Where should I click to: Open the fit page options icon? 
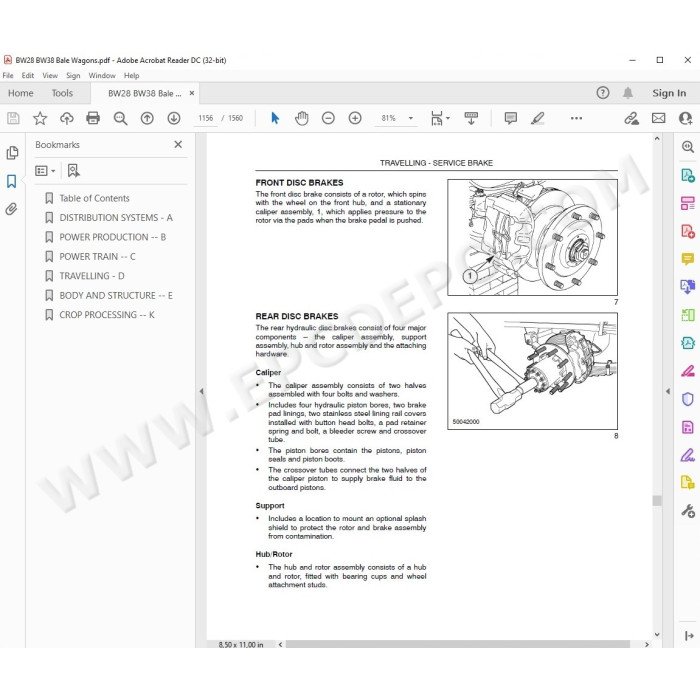pyautogui.click(x=440, y=118)
